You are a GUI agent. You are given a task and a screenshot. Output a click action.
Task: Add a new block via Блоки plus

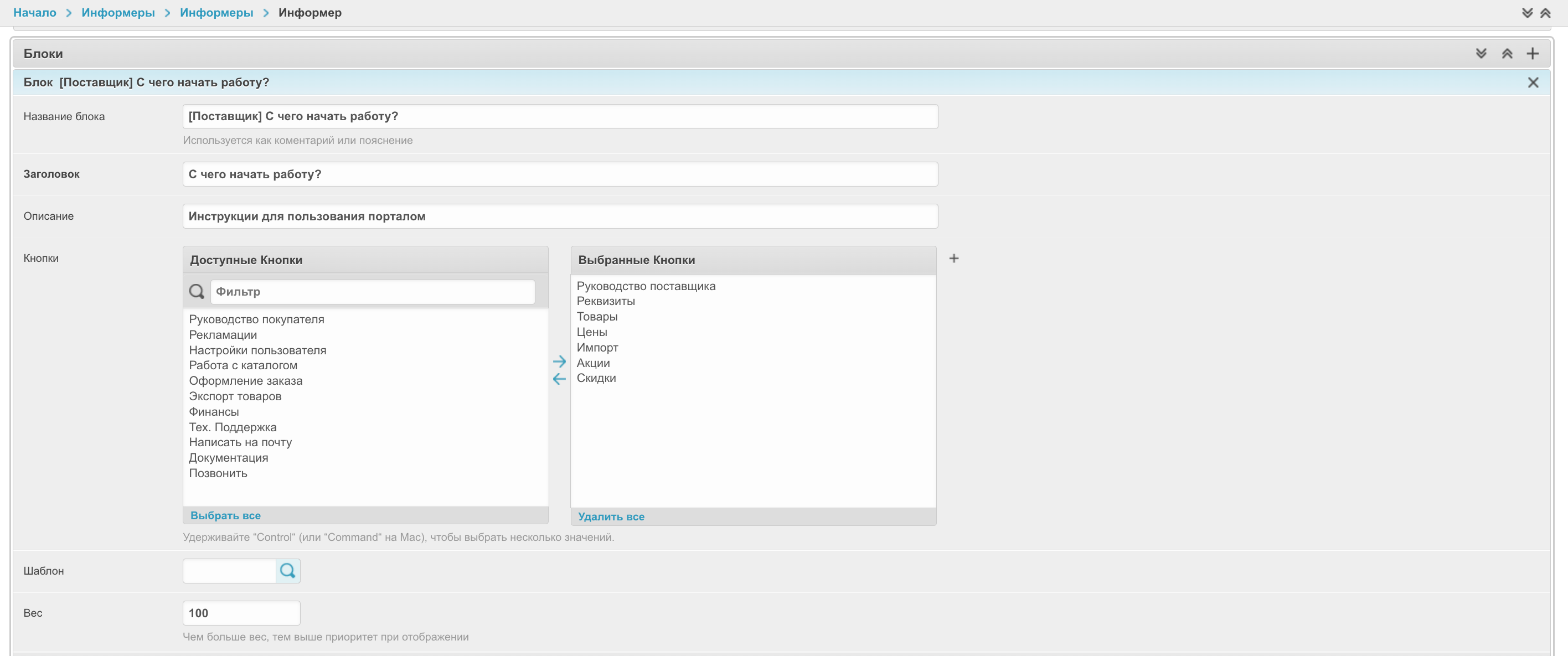(1532, 54)
